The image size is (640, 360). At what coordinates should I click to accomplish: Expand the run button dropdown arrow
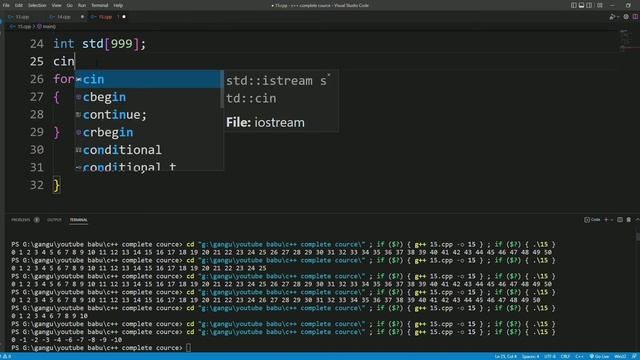617,17
